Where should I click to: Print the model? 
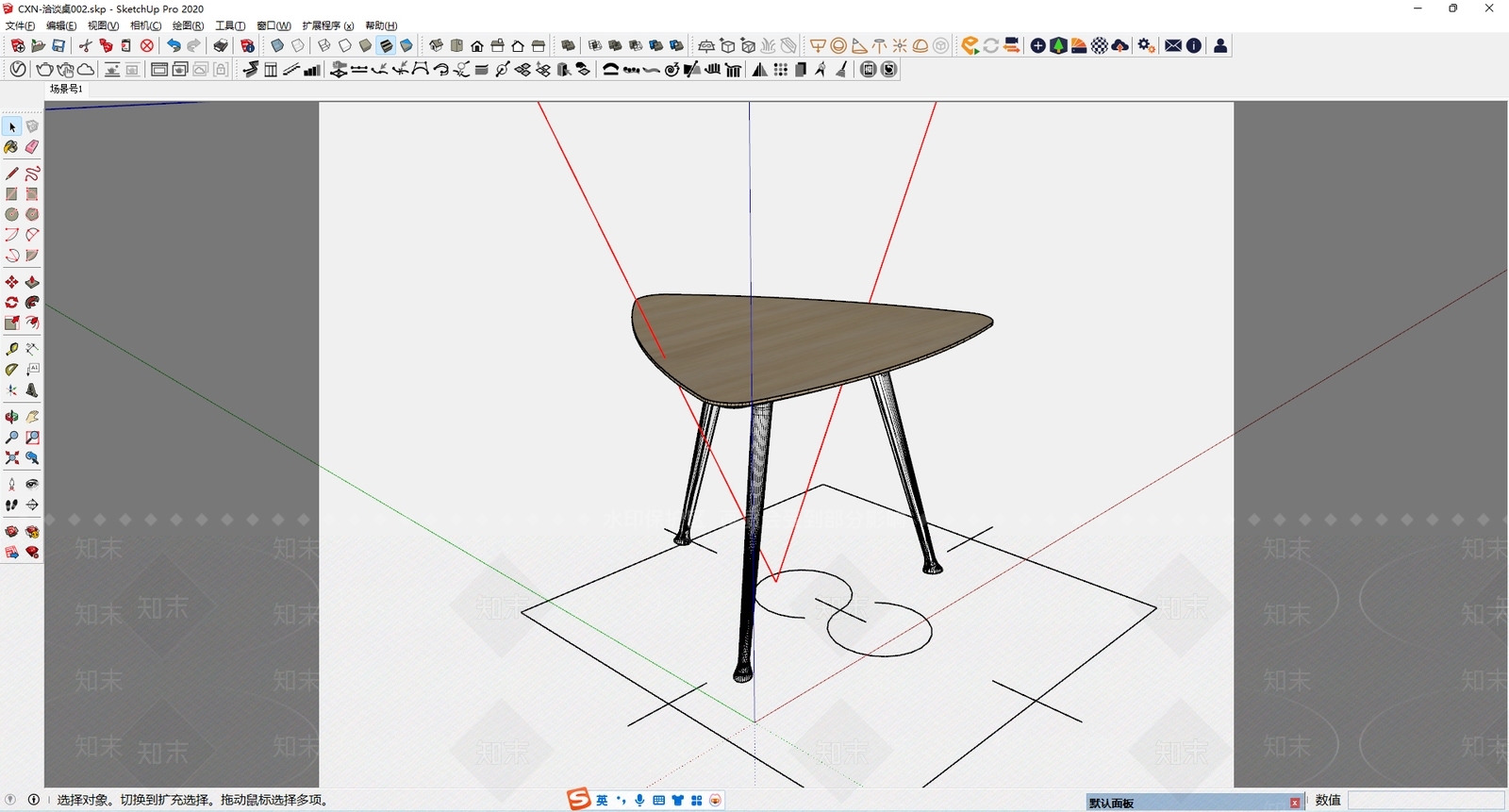tap(221, 45)
